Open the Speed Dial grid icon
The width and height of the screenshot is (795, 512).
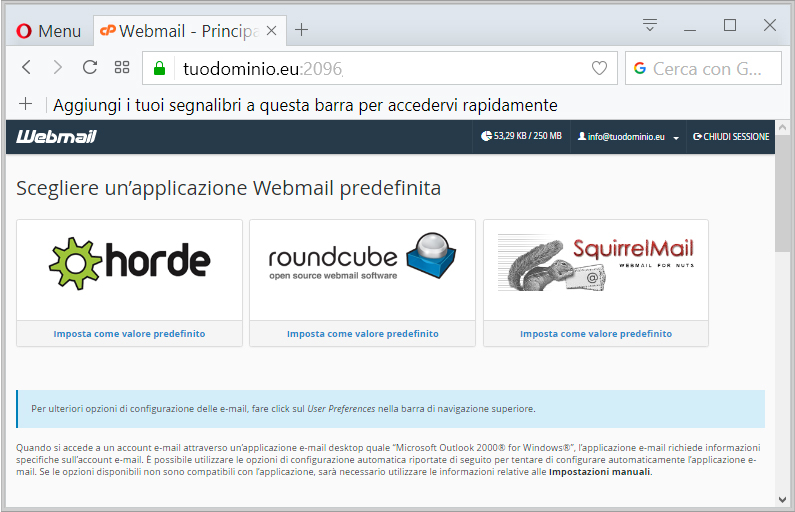point(122,67)
